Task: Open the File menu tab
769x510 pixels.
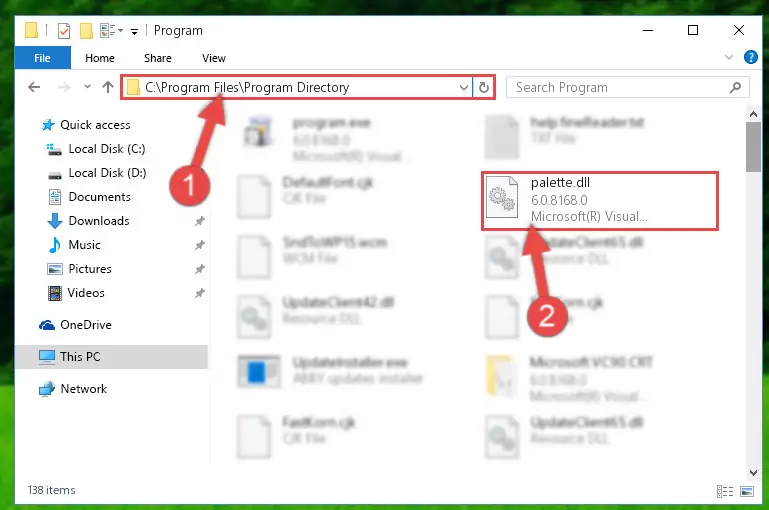Action: 43,58
